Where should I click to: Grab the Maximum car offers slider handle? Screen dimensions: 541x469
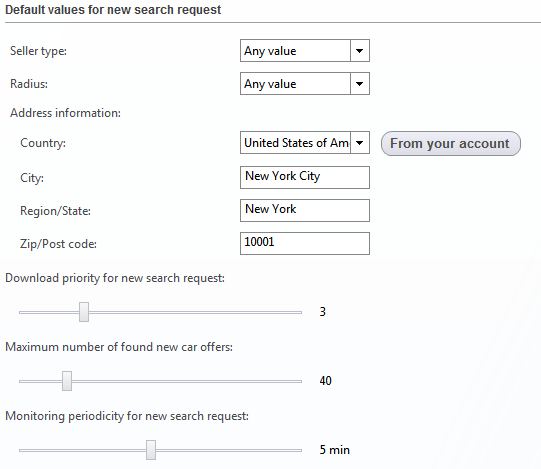(x=67, y=381)
